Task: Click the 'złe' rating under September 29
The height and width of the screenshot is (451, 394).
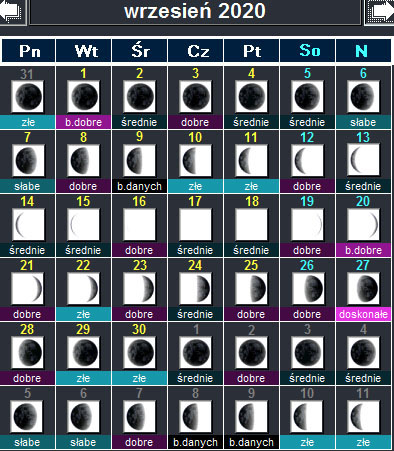Action: click(83, 378)
